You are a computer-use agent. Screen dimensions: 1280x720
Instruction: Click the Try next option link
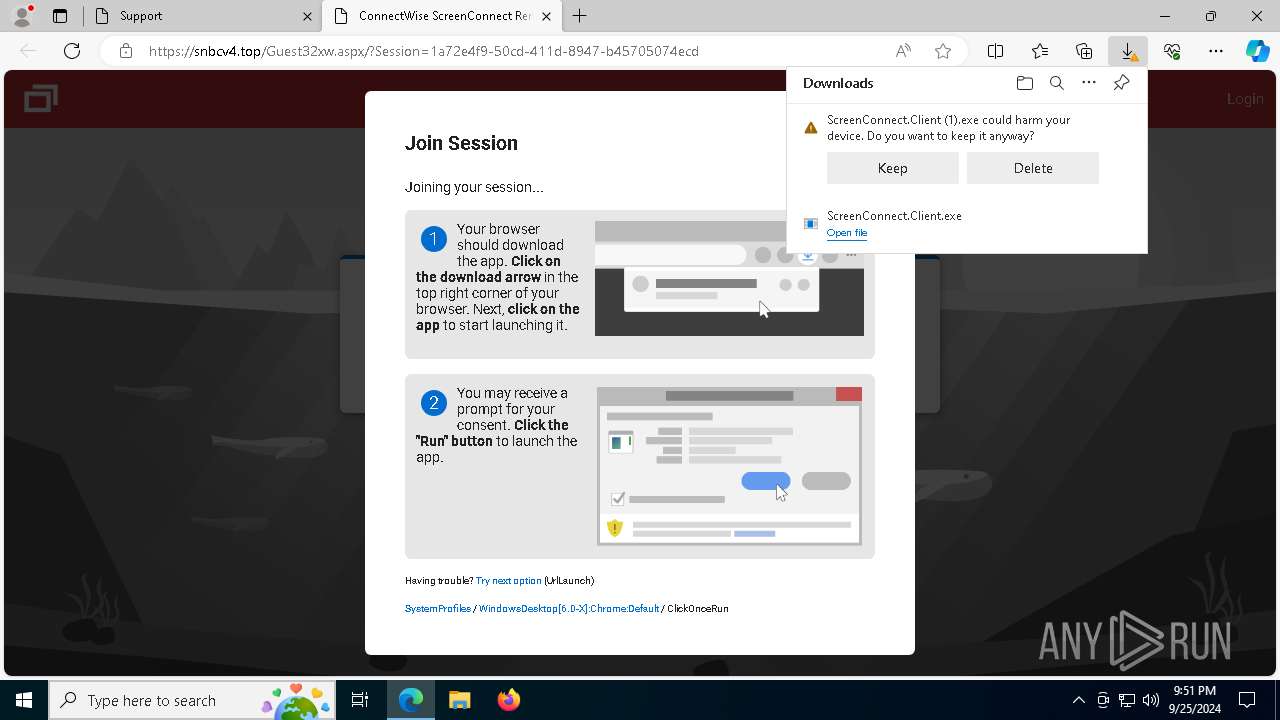tap(509, 581)
